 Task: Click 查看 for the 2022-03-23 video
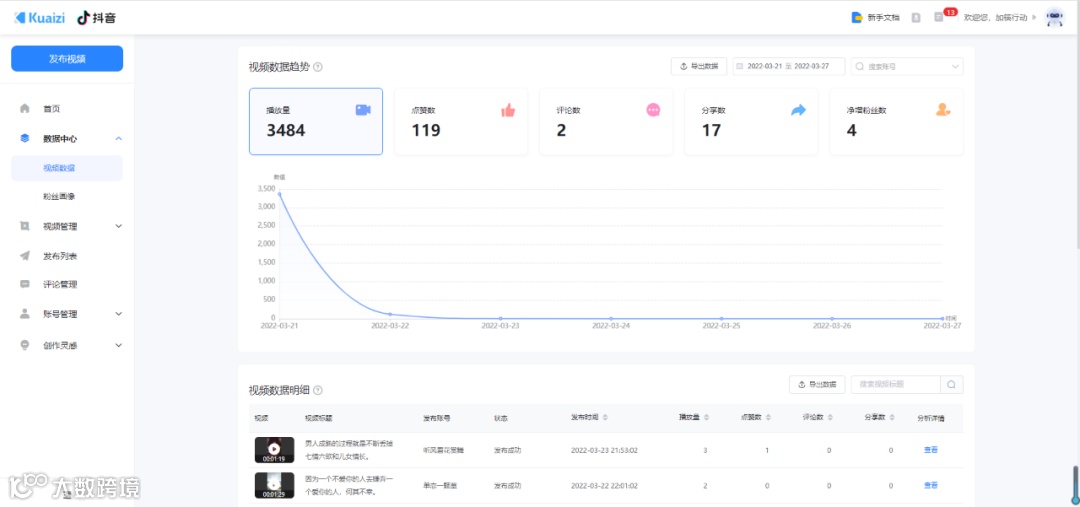(x=931, y=450)
